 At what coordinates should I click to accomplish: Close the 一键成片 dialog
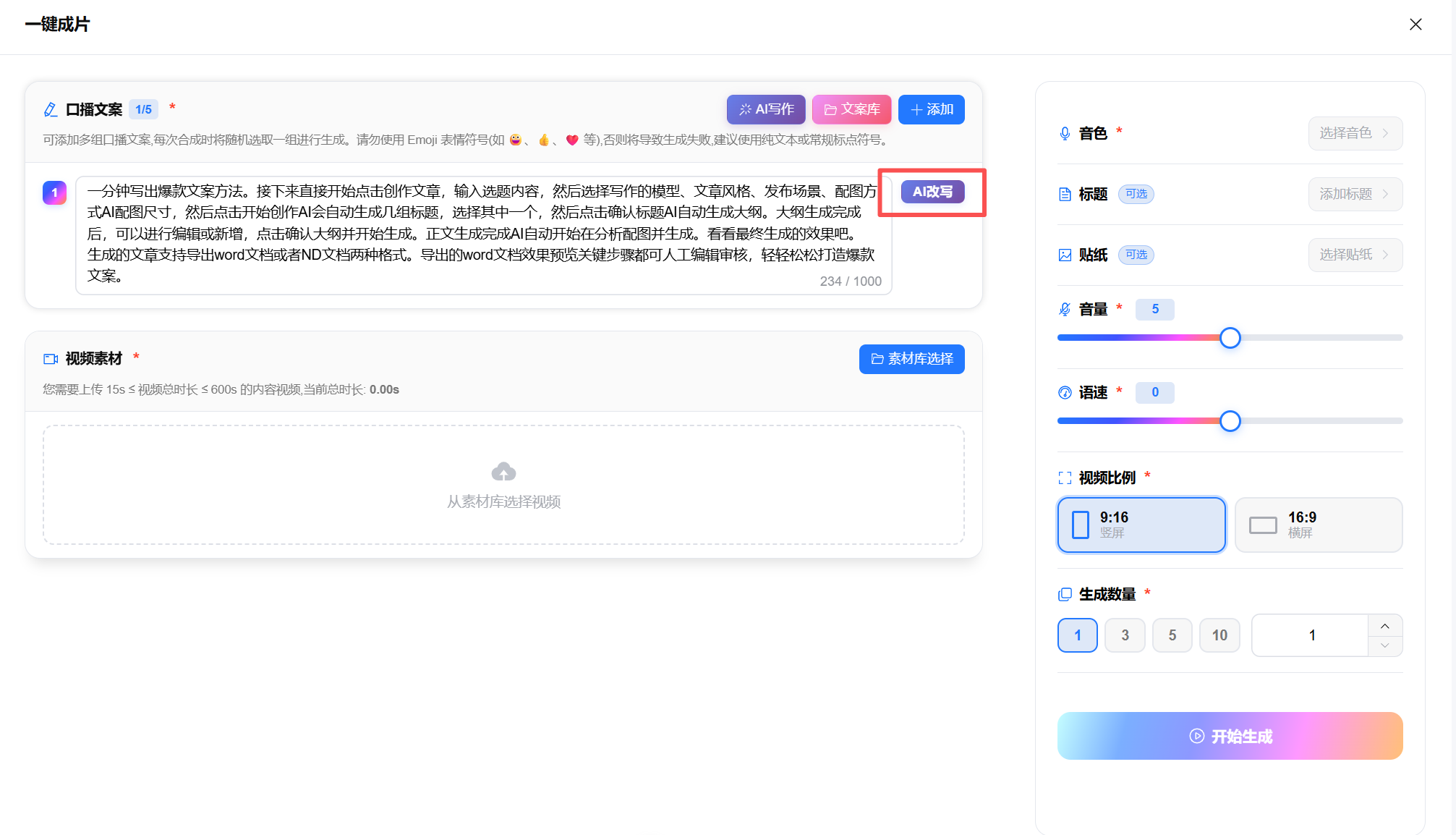[1415, 25]
